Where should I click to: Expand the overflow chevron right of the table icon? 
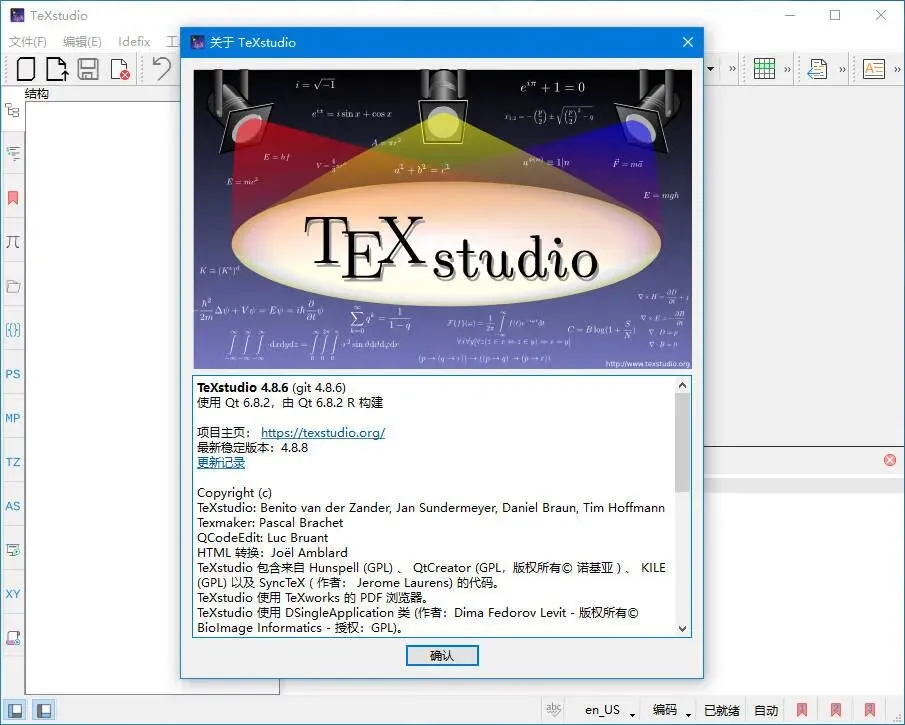pos(787,69)
